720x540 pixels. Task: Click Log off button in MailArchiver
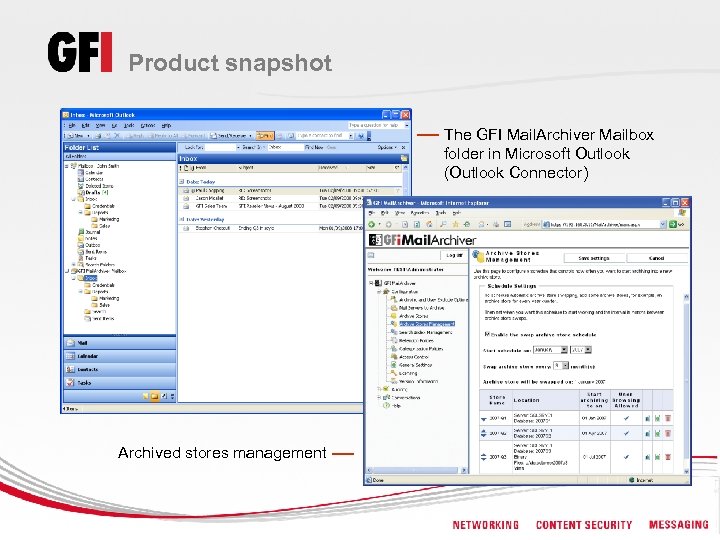tap(454, 255)
